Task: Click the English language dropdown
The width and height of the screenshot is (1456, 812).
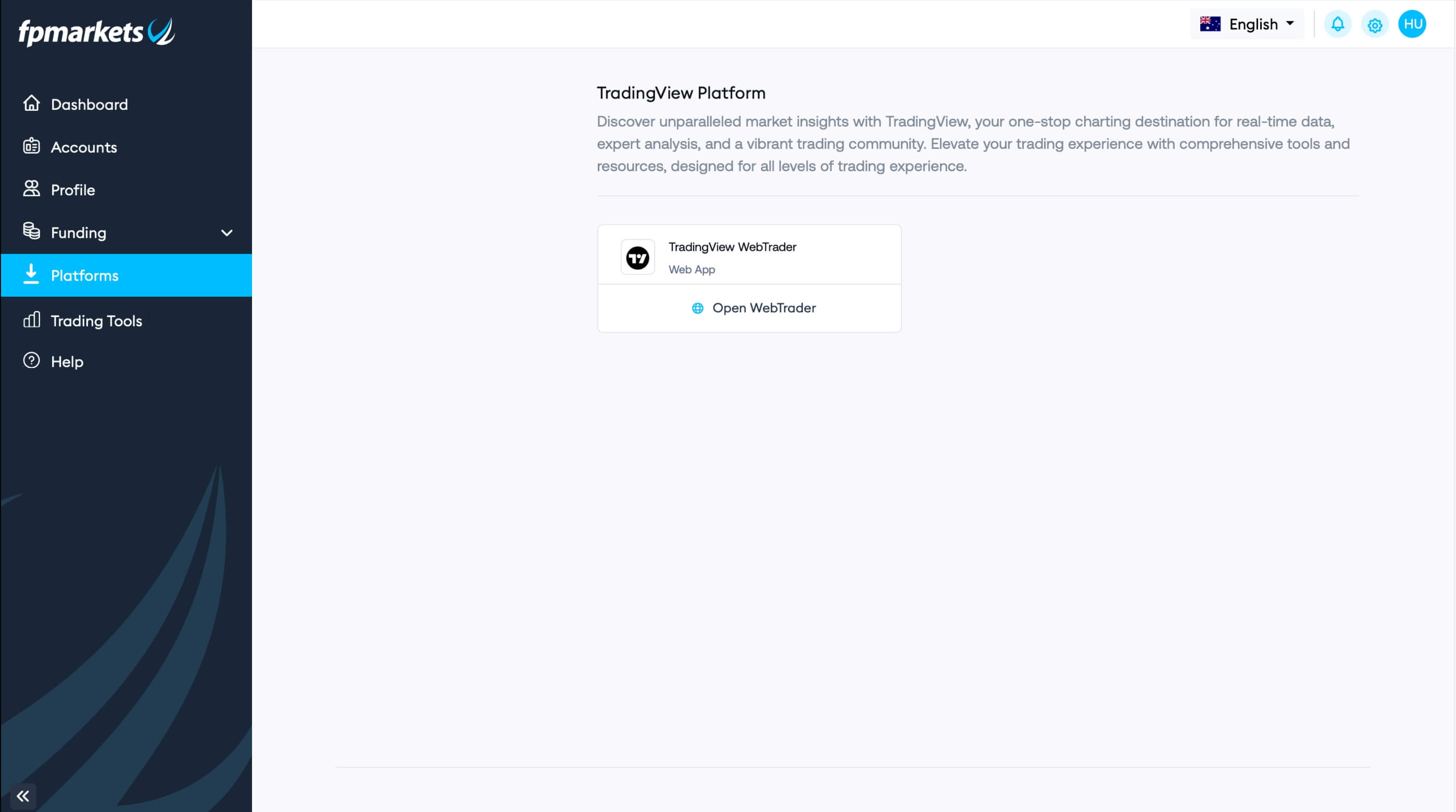Action: pyautogui.click(x=1247, y=23)
